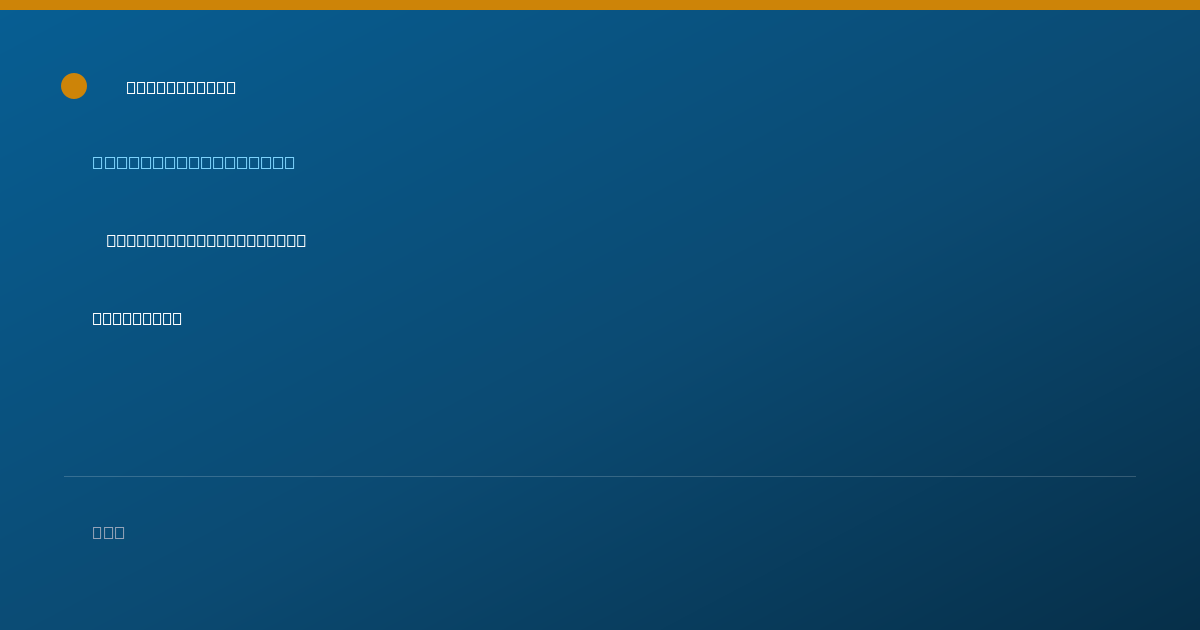Select the short bold white text line
The image size is (1200, 630).
[x=137, y=318]
